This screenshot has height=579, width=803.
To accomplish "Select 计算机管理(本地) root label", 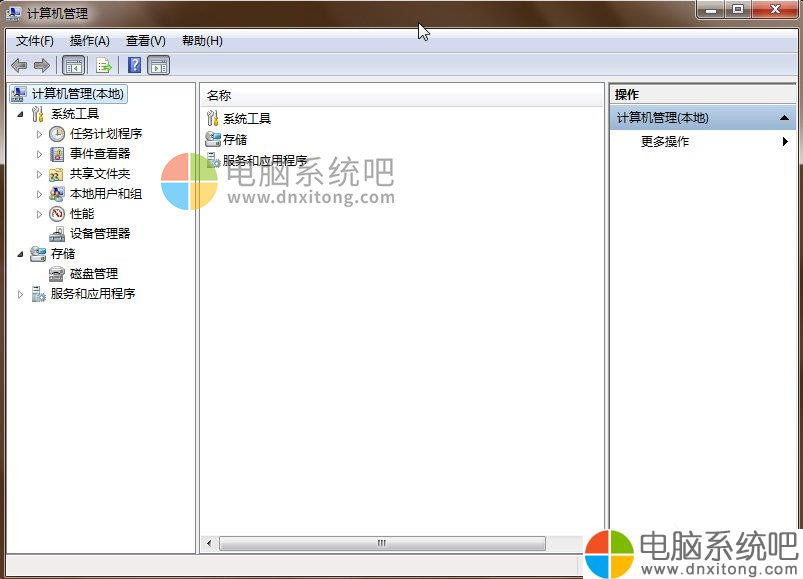I will click(78, 94).
